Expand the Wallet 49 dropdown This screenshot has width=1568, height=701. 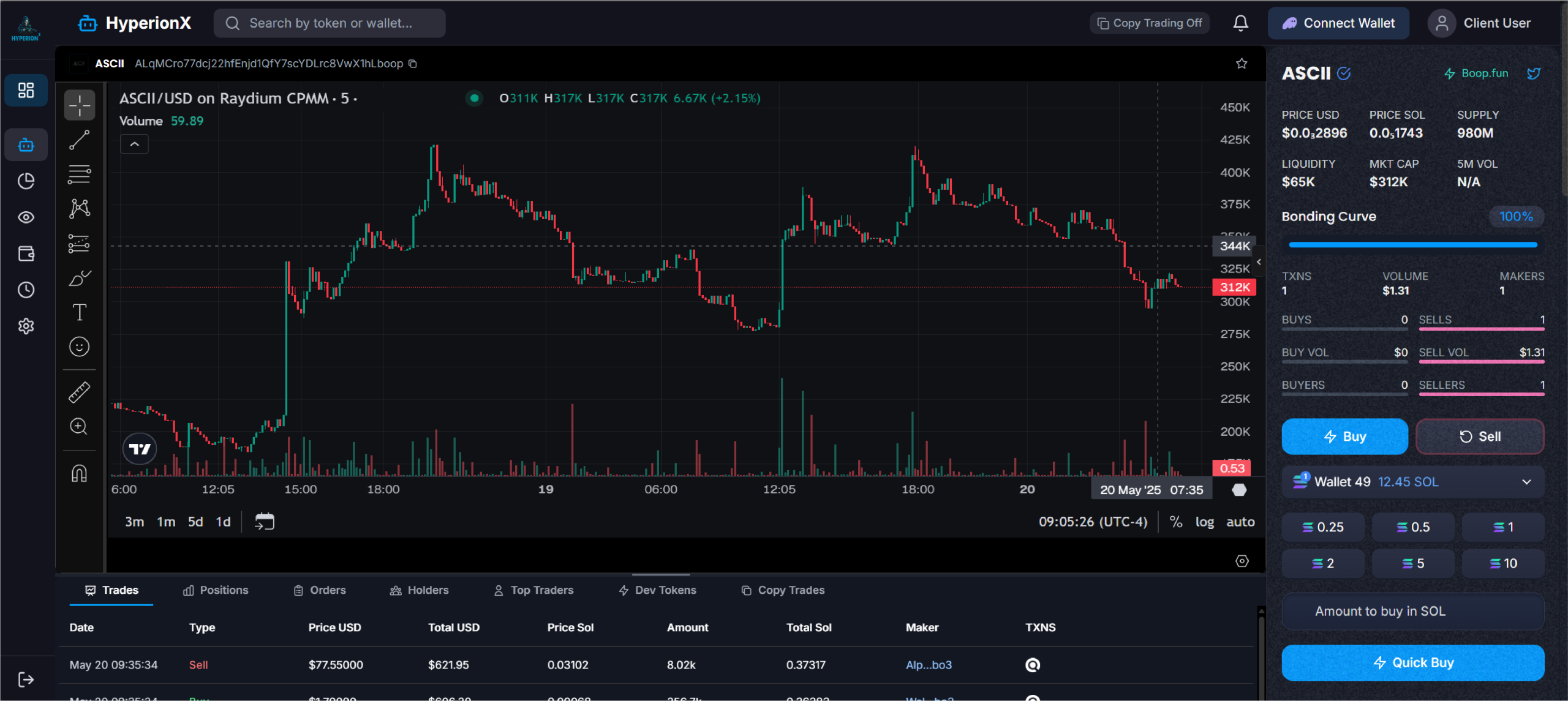[x=1413, y=482]
